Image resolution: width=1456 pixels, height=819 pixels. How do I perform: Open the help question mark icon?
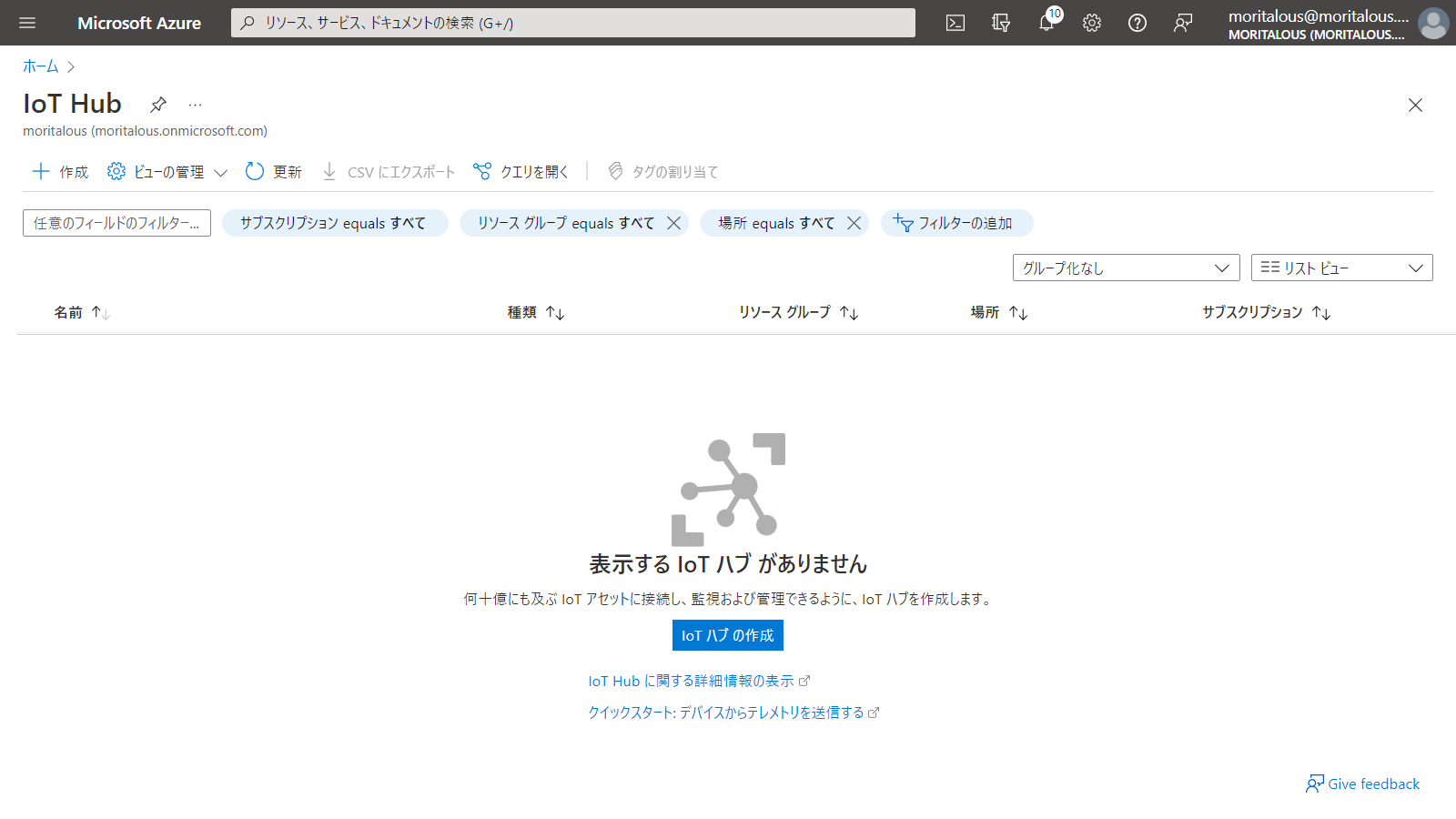coord(1137,23)
